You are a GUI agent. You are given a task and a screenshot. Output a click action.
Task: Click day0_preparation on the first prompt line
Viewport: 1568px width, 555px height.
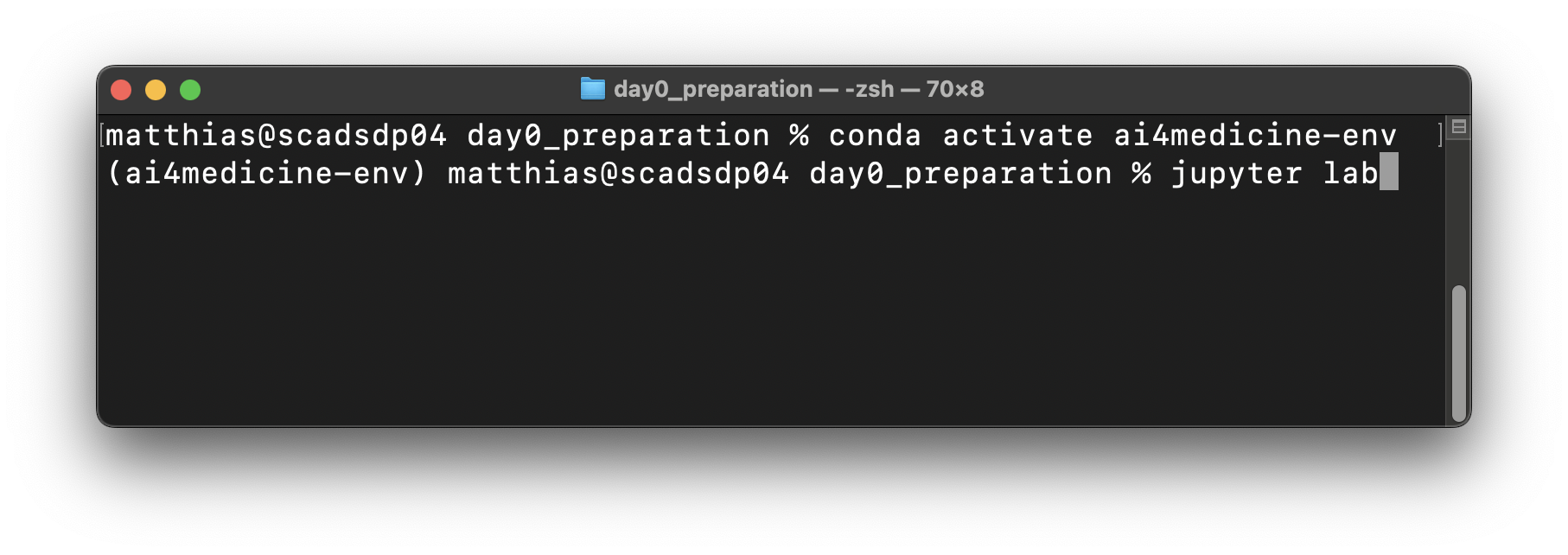pyautogui.click(x=618, y=136)
